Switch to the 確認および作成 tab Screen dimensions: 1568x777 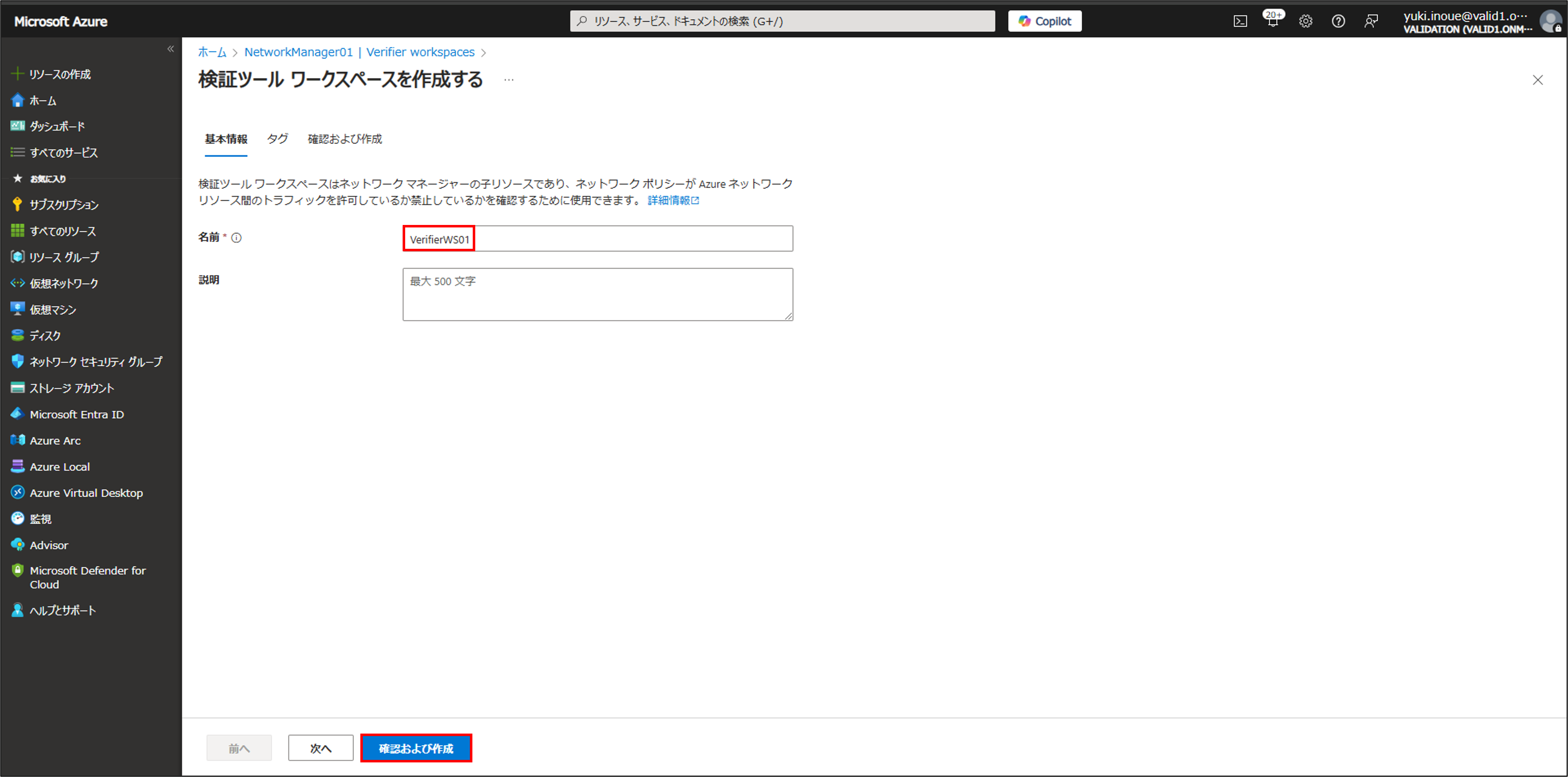point(345,140)
